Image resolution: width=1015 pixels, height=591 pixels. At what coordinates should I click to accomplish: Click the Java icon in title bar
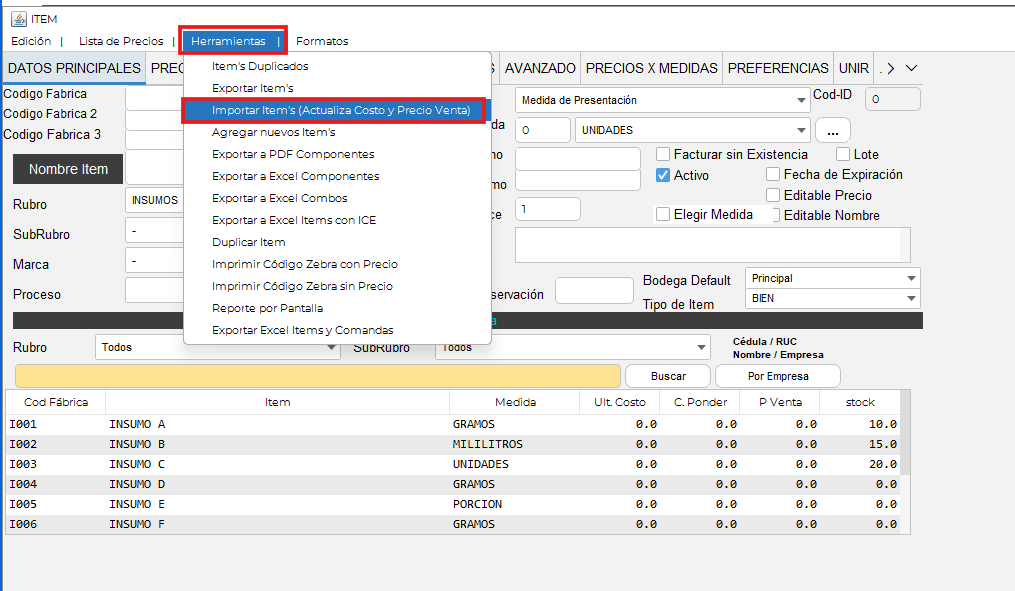[x=18, y=20]
